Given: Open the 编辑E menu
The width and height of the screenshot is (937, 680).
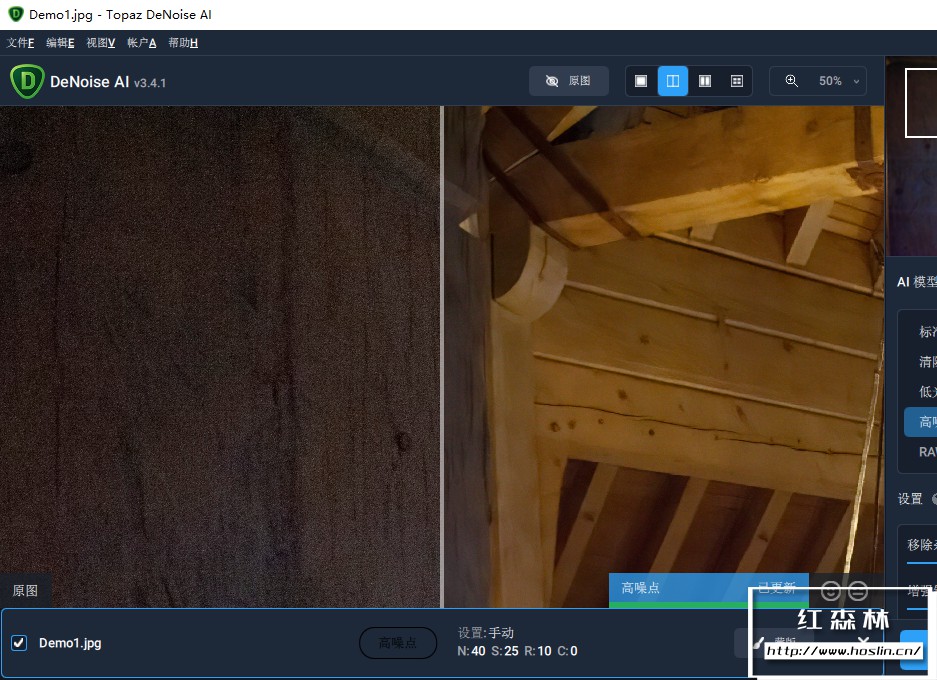Looking at the screenshot, I should point(60,43).
